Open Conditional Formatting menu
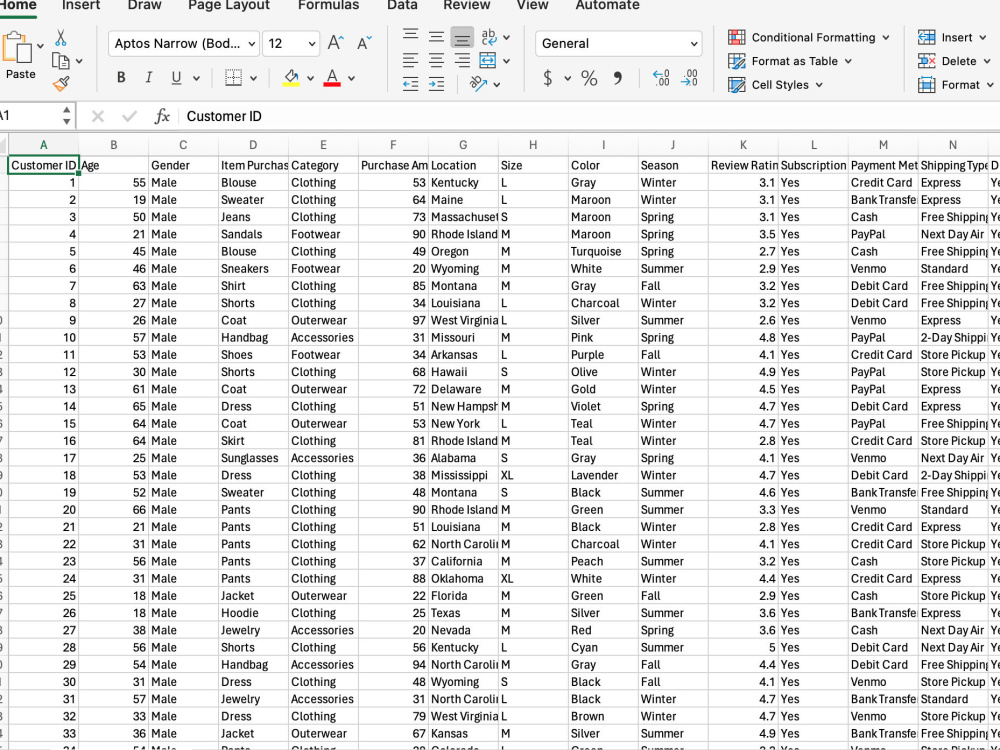Image resolution: width=1000 pixels, height=750 pixels. (809, 38)
